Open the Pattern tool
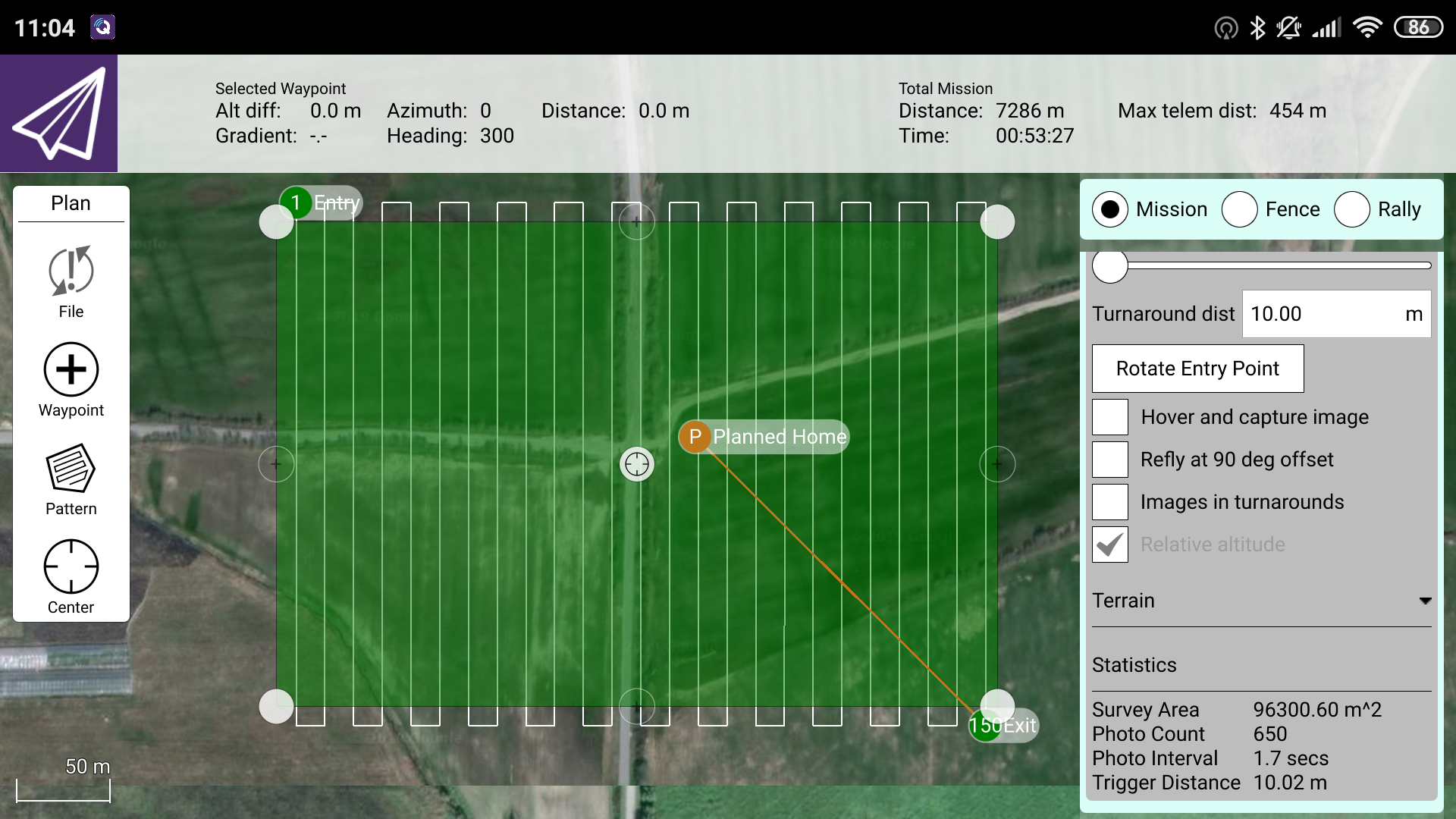Viewport: 1456px width, 819px height. pos(71,479)
